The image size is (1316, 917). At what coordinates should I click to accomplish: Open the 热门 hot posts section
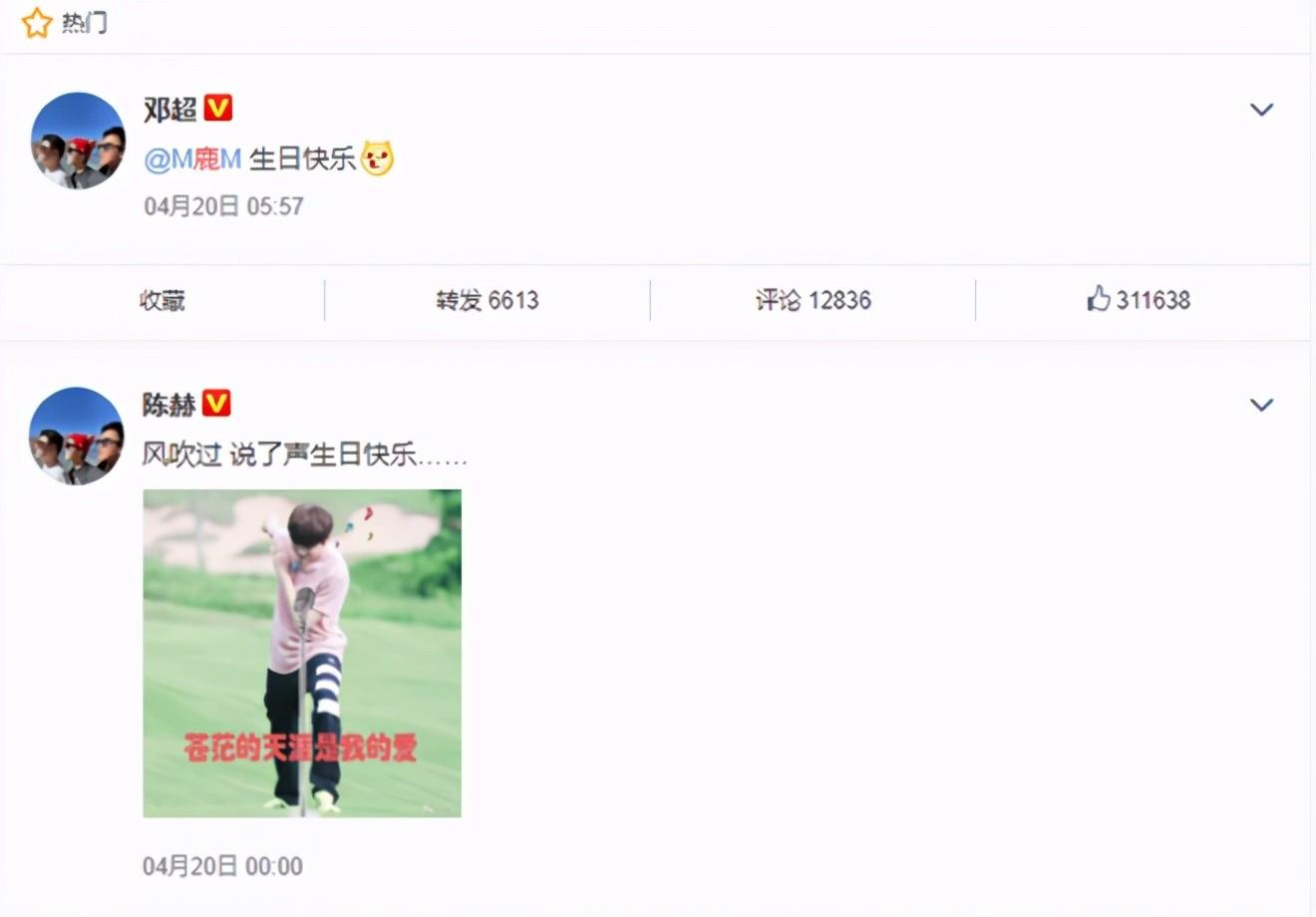[85, 22]
